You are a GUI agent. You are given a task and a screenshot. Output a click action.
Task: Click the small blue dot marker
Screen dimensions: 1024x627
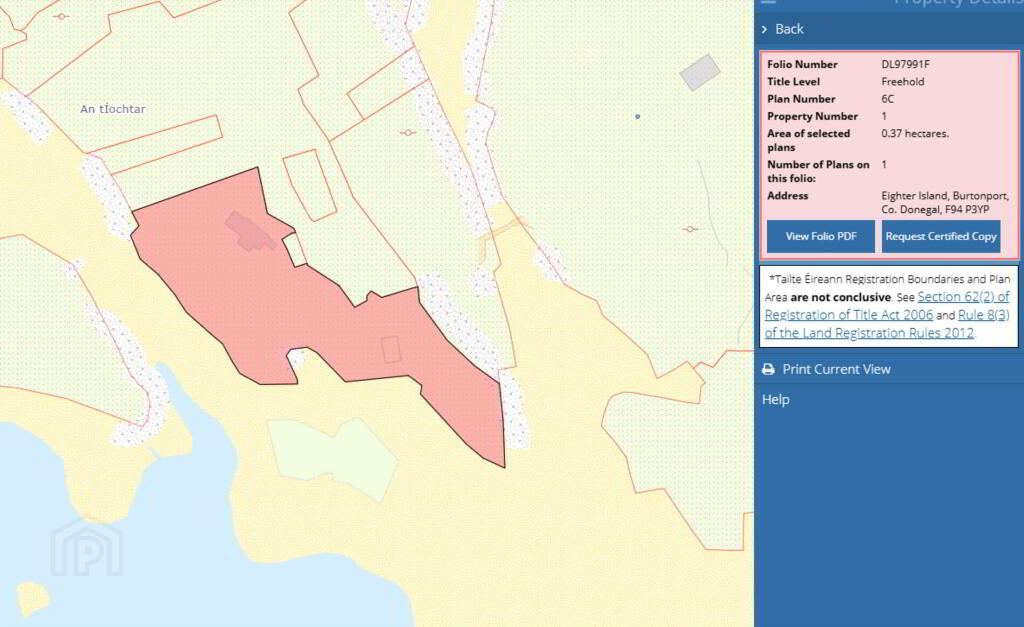(x=637, y=116)
